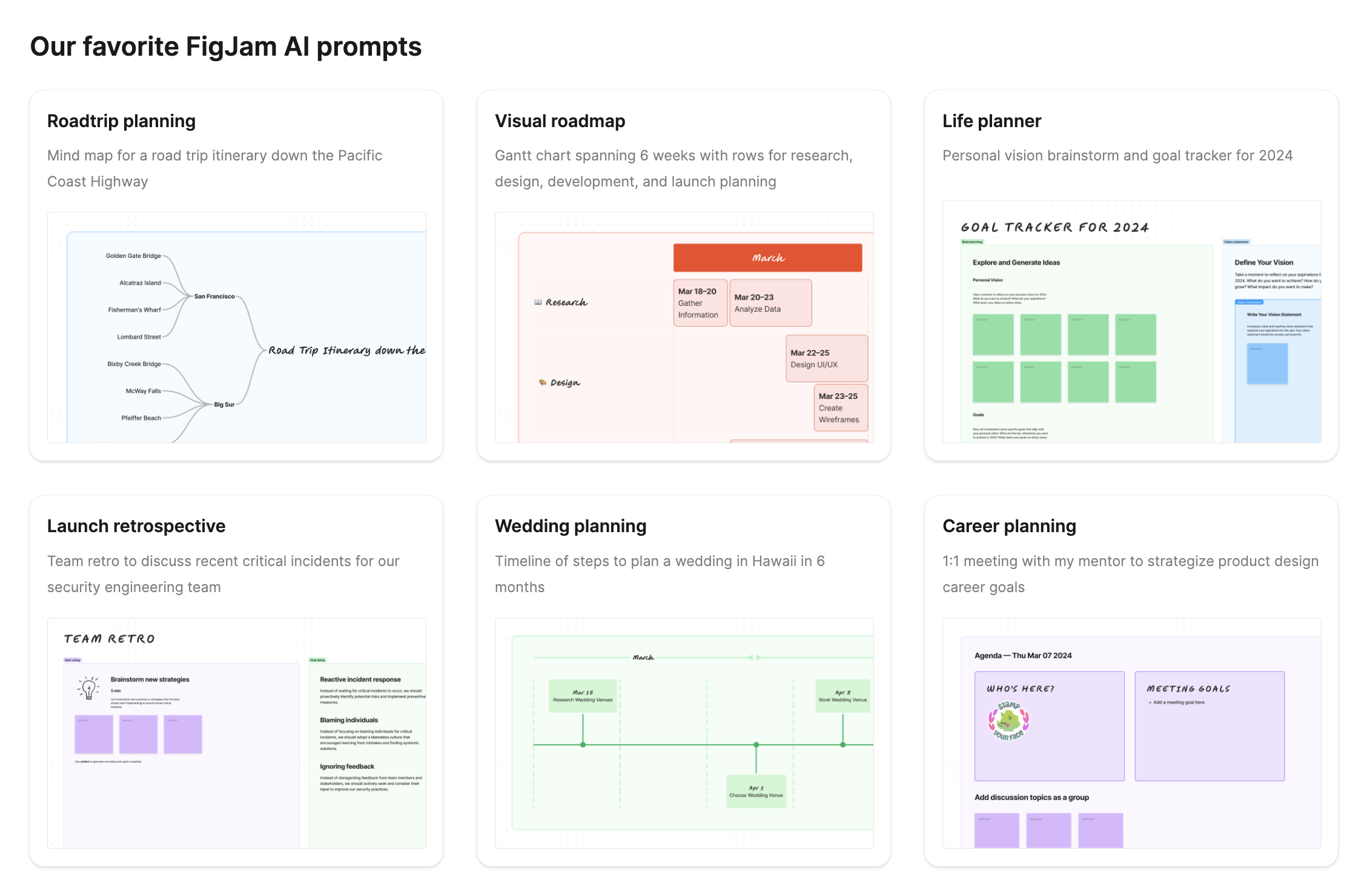Click the Meeting Goals purple box
The height and width of the screenshot is (896, 1370).
(x=1209, y=725)
